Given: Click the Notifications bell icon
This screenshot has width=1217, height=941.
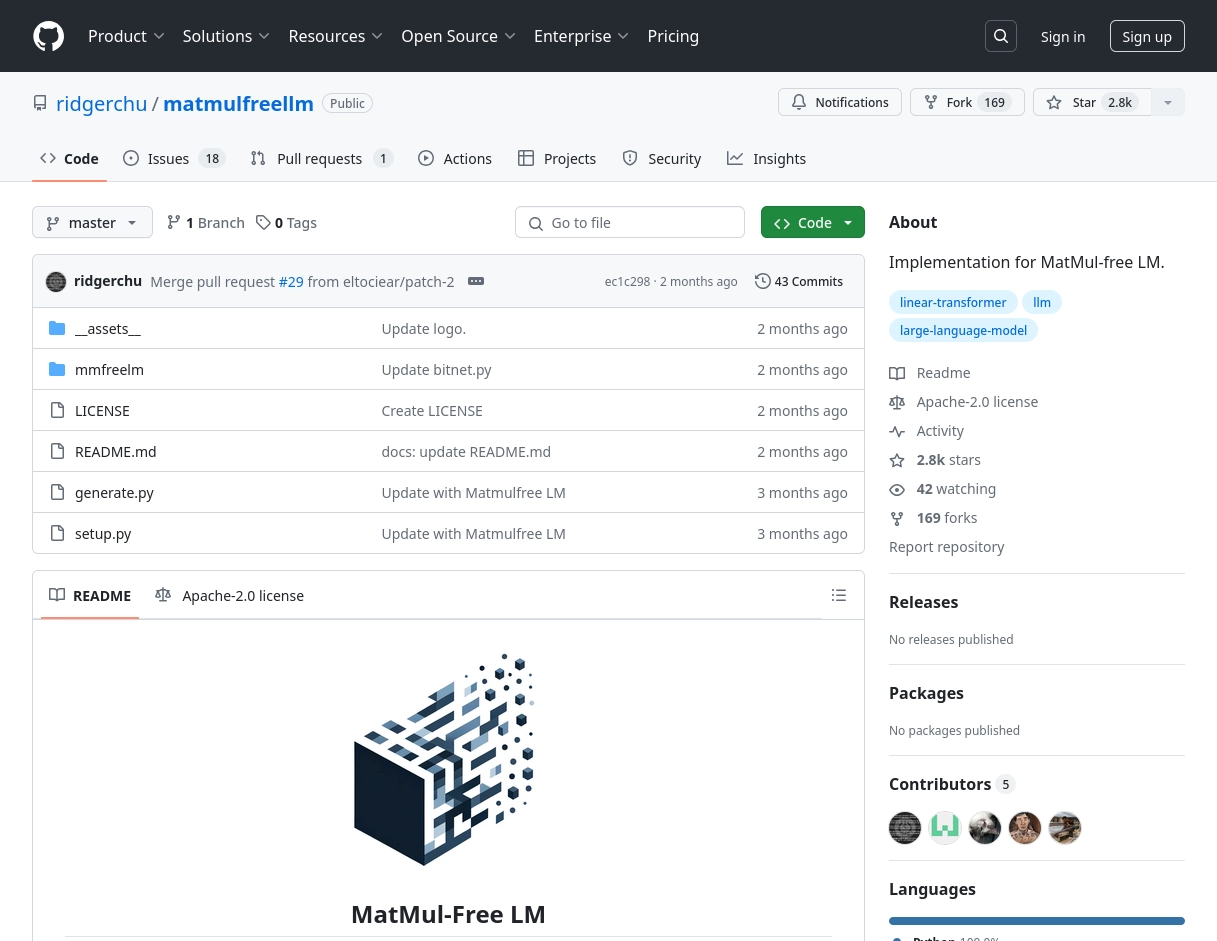Looking at the screenshot, I should click(x=799, y=102).
